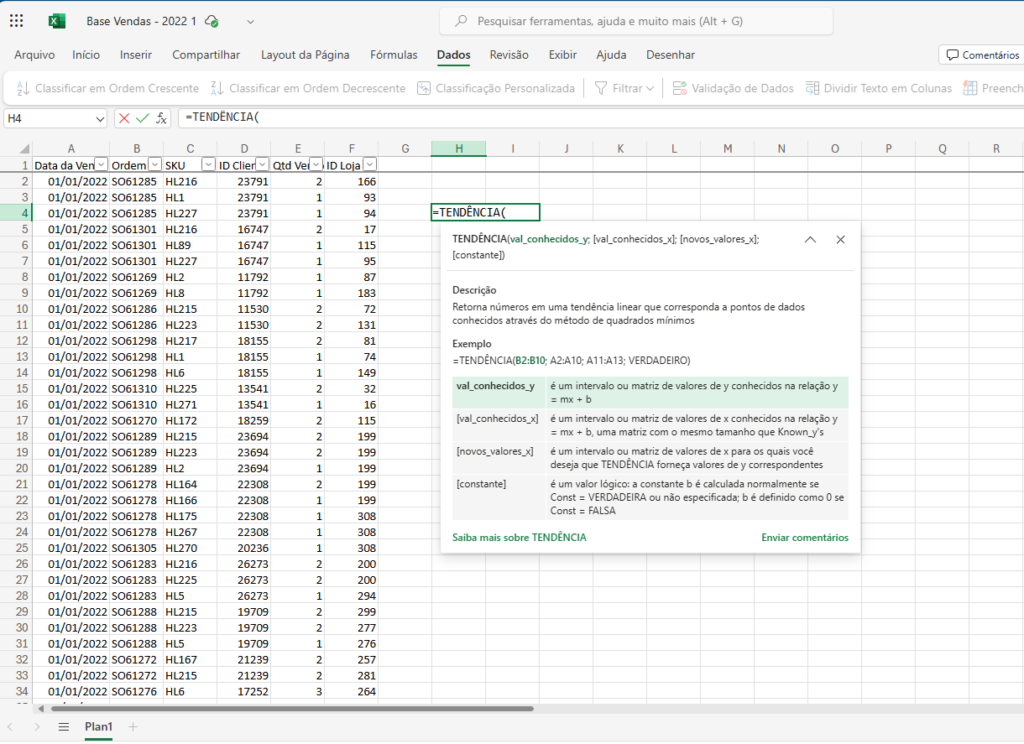Select the Dados tab
1024x744 pixels.
454,55
